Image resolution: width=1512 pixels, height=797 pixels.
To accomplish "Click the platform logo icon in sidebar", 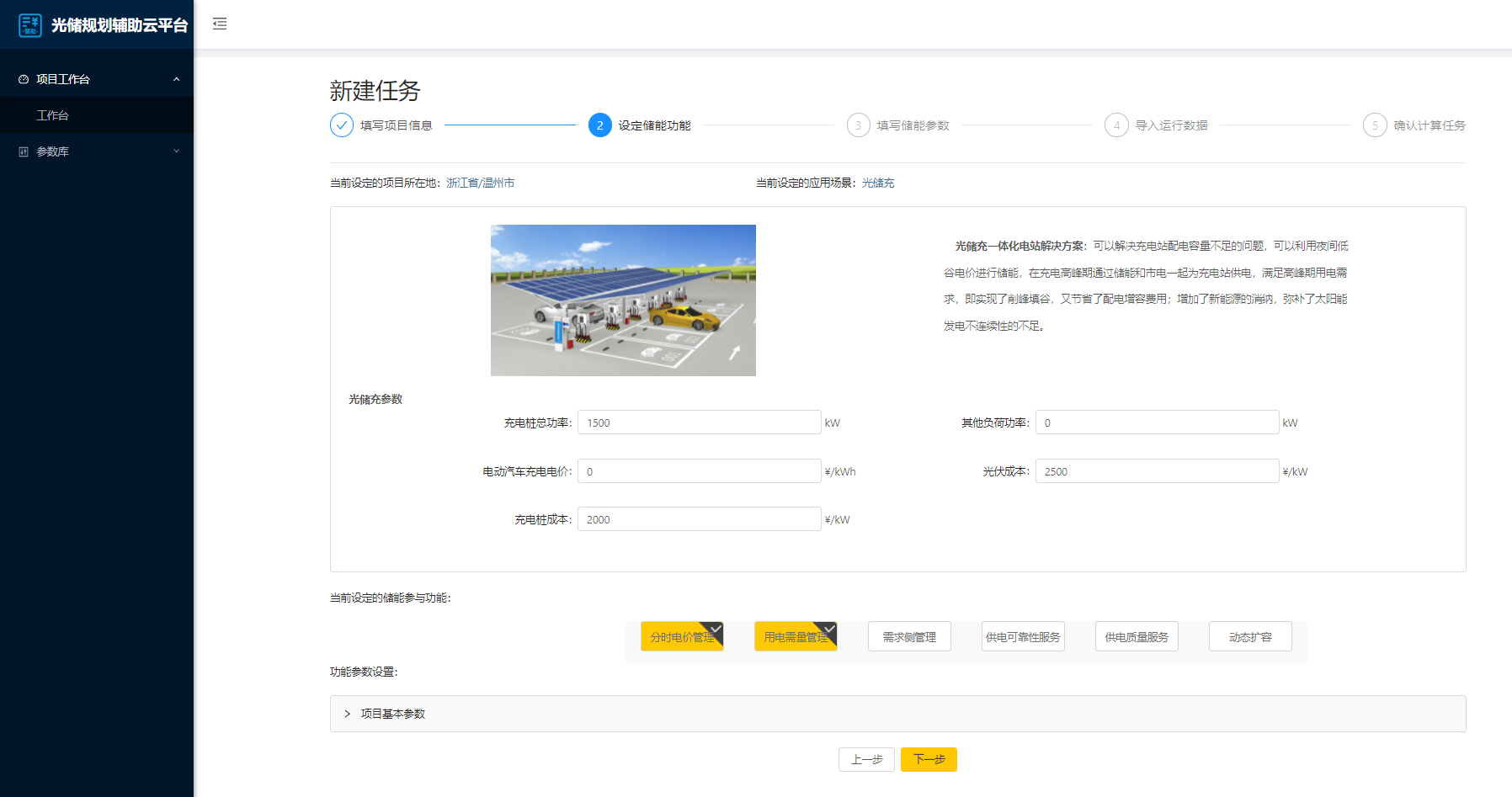I will coord(28,24).
